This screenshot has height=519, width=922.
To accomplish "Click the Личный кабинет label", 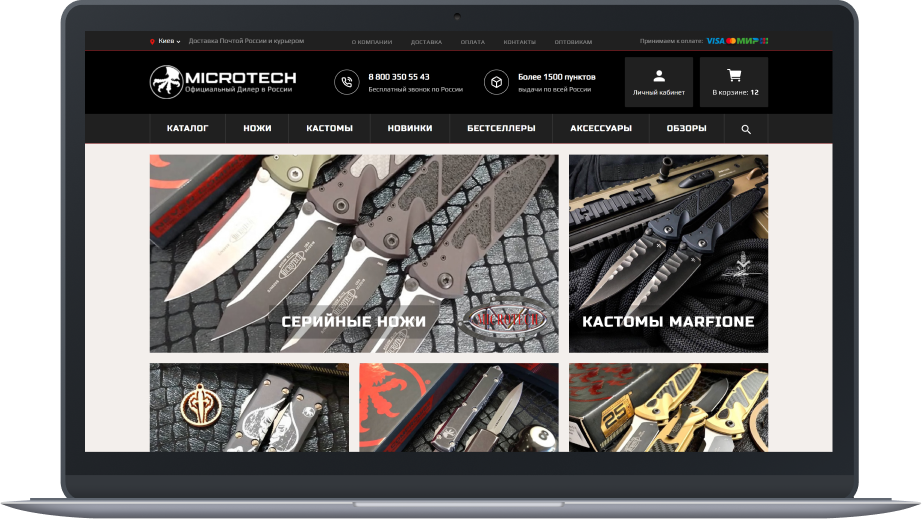I will pos(659,92).
